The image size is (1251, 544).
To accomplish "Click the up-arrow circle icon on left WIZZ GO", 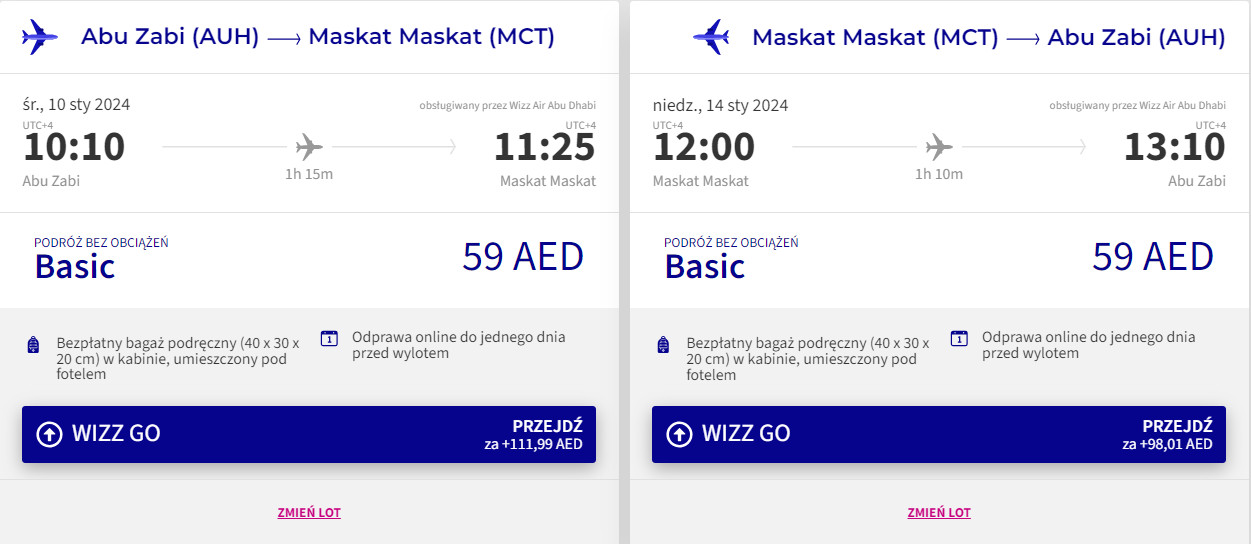I will click(49, 434).
